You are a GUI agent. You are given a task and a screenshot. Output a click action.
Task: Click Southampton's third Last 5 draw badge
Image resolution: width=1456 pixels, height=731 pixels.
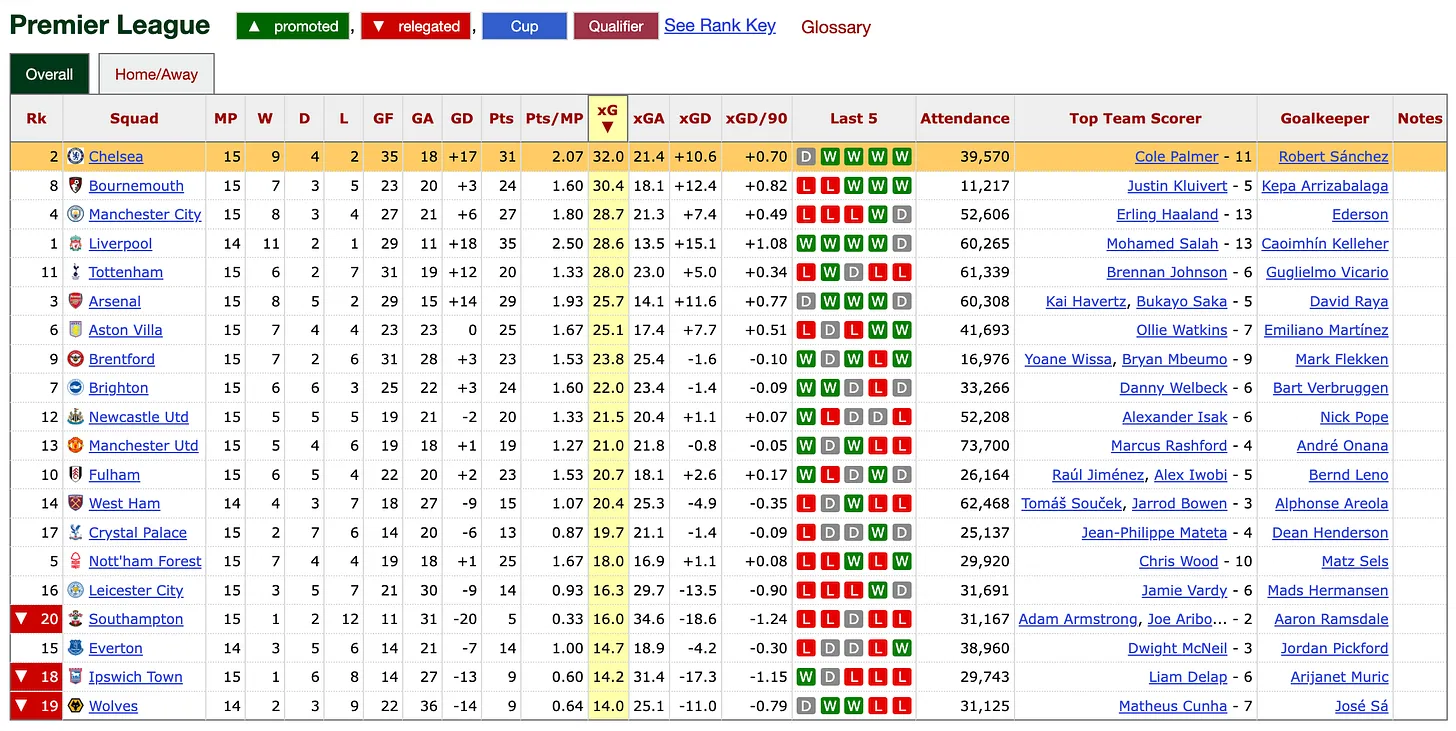coord(854,620)
